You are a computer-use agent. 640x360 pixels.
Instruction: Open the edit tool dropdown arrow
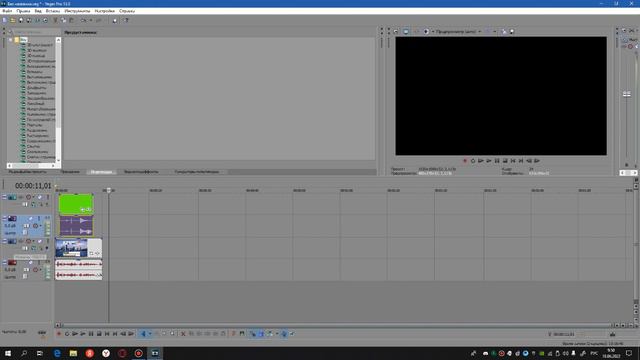(x=150, y=334)
